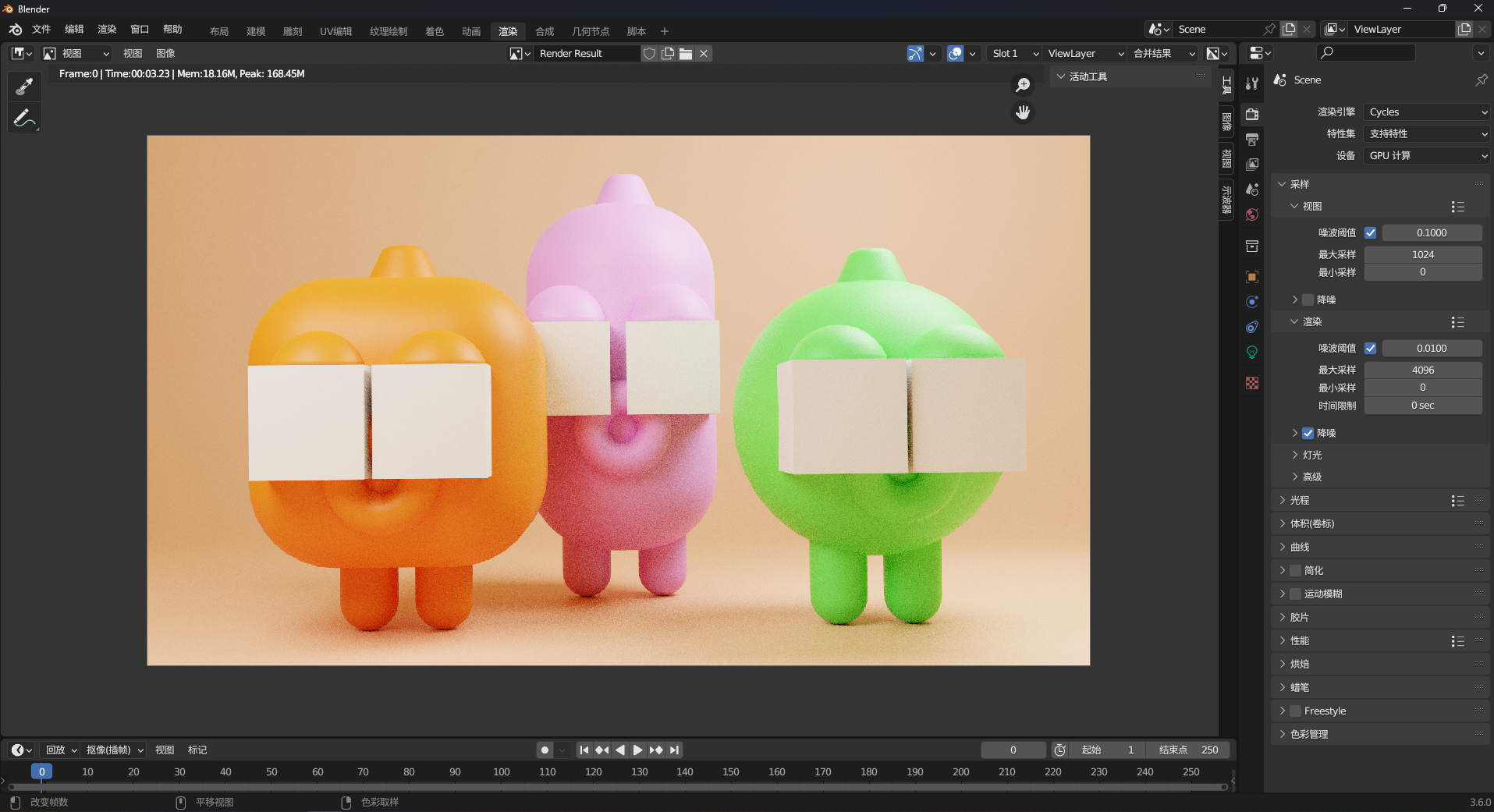
Task: Open the 合并结果 pass dropdown
Action: (x=1163, y=54)
